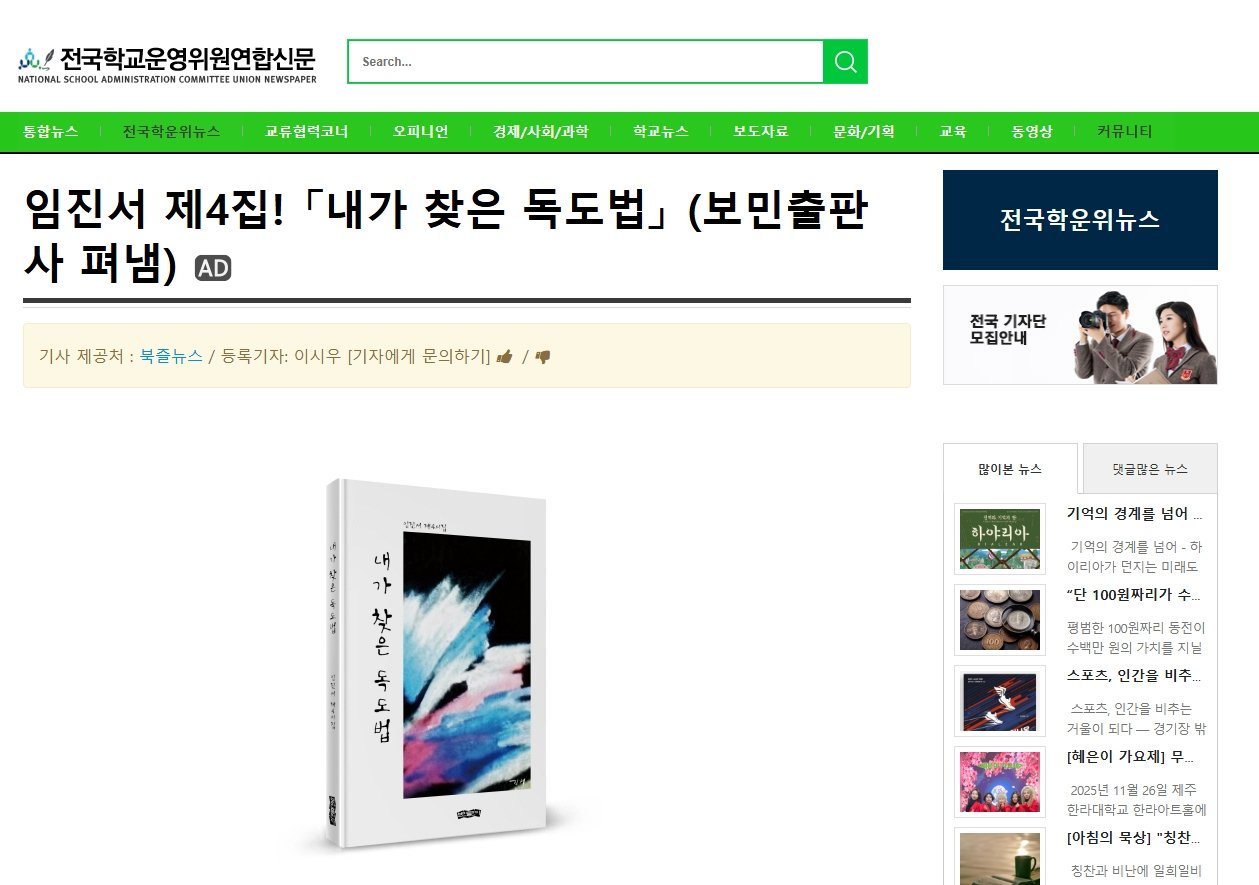The height and width of the screenshot is (885, 1259).
Task: Open the 하야리아 news thumbnail
Action: coord(1000,539)
